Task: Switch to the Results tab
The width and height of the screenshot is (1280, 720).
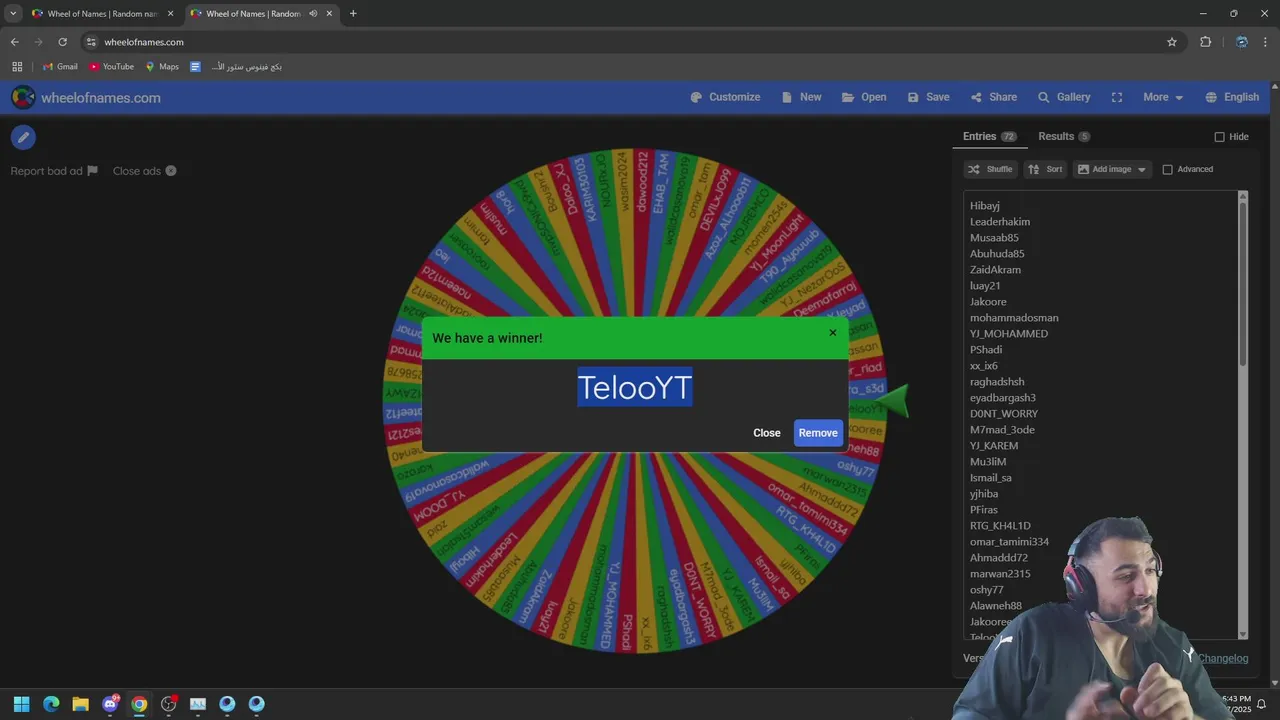Action: (x=1064, y=136)
